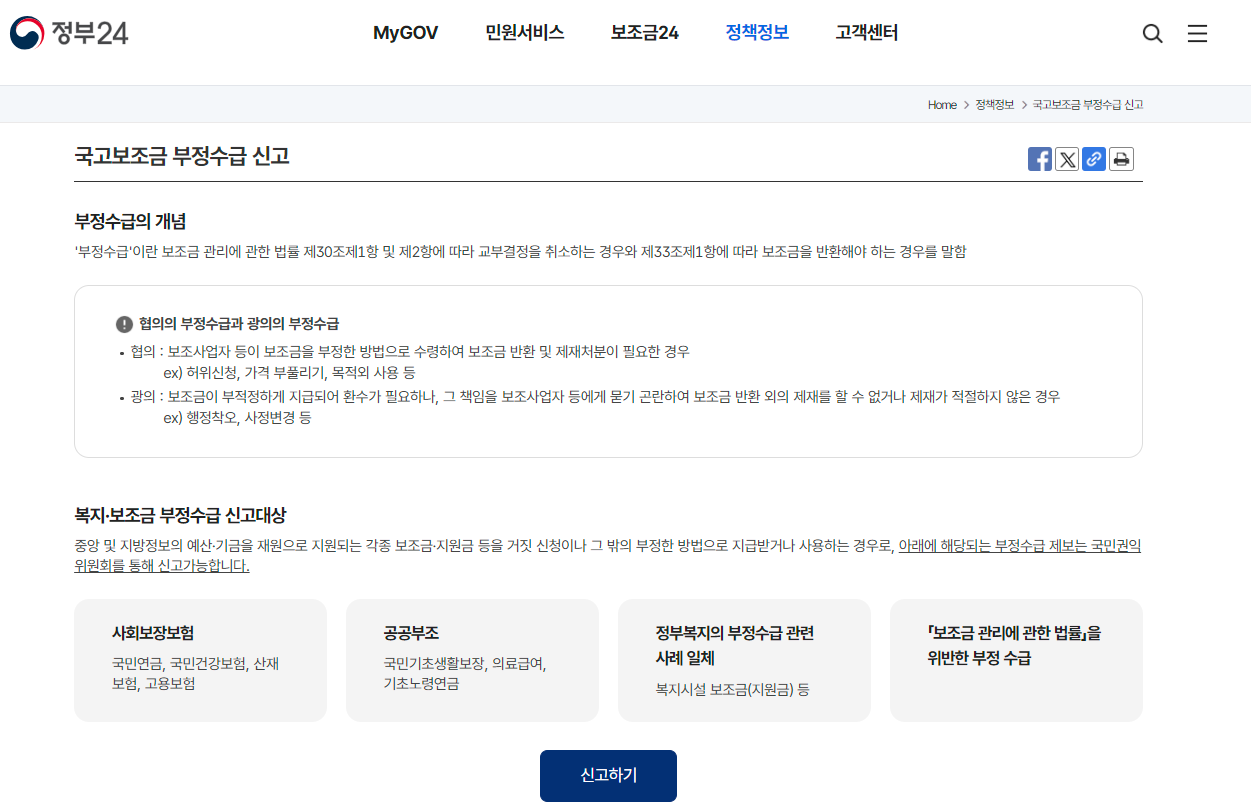
Task: Click 정책정보 in the breadcrumb trail
Action: pos(994,104)
